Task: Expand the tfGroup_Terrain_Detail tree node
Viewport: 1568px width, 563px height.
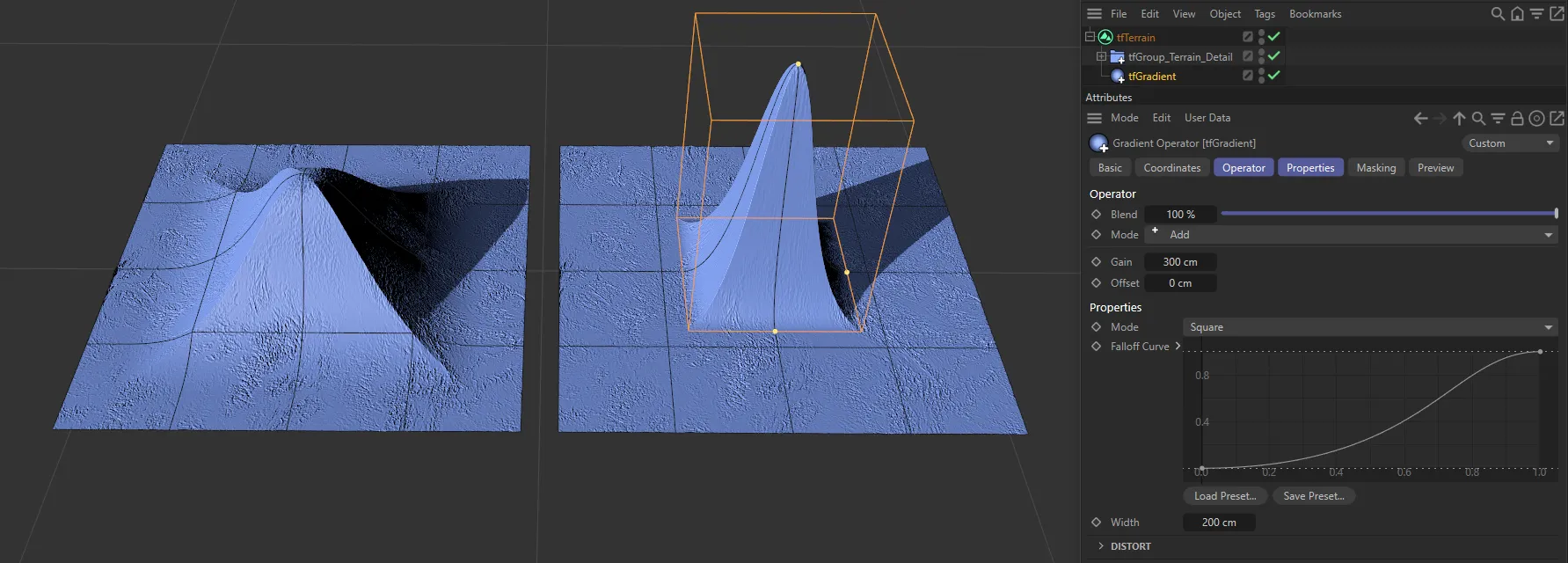Action: 1101,56
